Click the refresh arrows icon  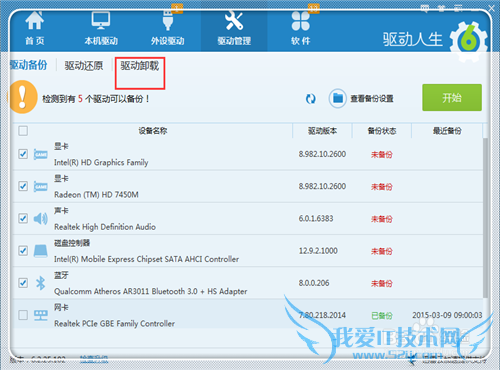point(311,99)
